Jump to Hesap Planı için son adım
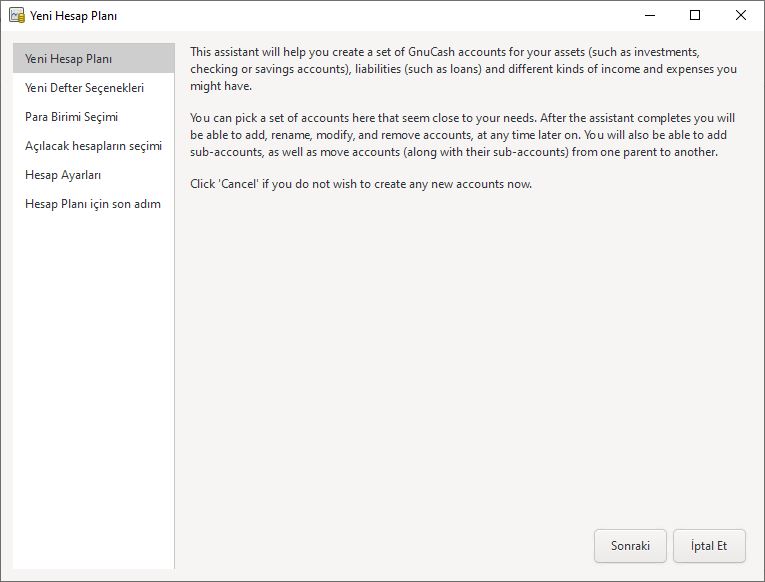Image resolution: width=765 pixels, height=582 pixels. 94,204
